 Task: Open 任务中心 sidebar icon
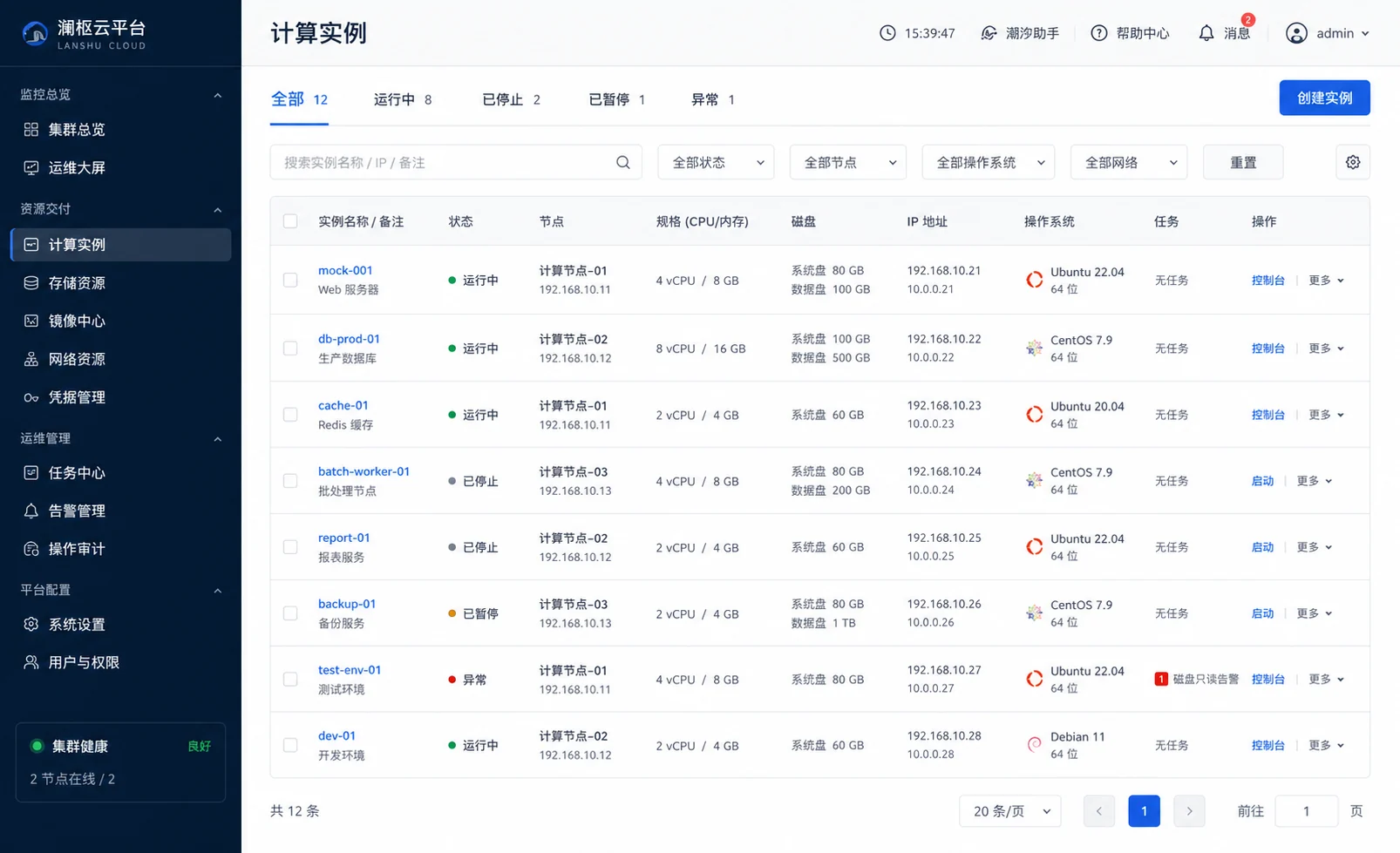[x=31, y=472]
